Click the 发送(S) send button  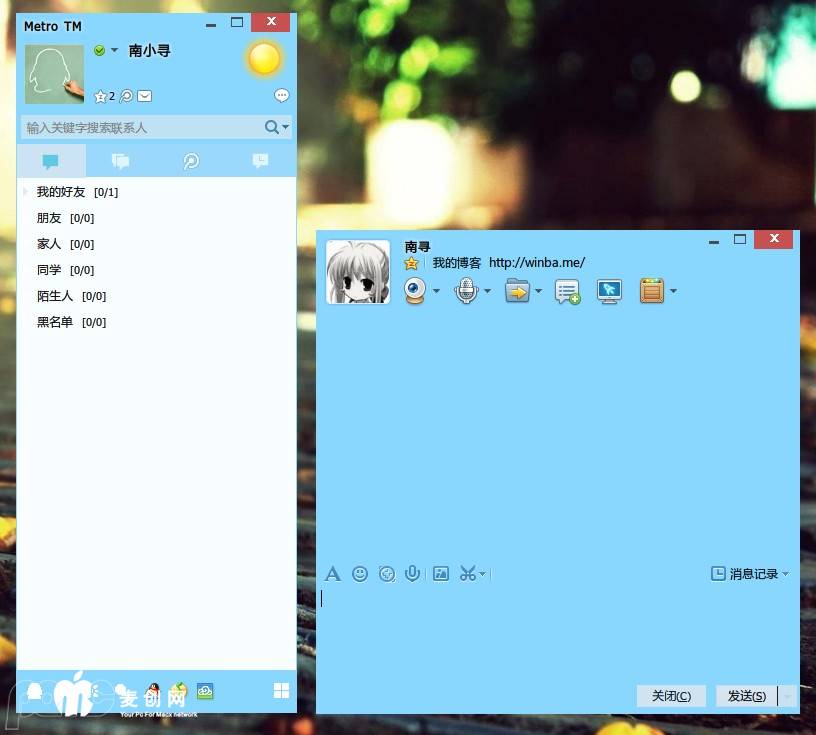(746, 696)
